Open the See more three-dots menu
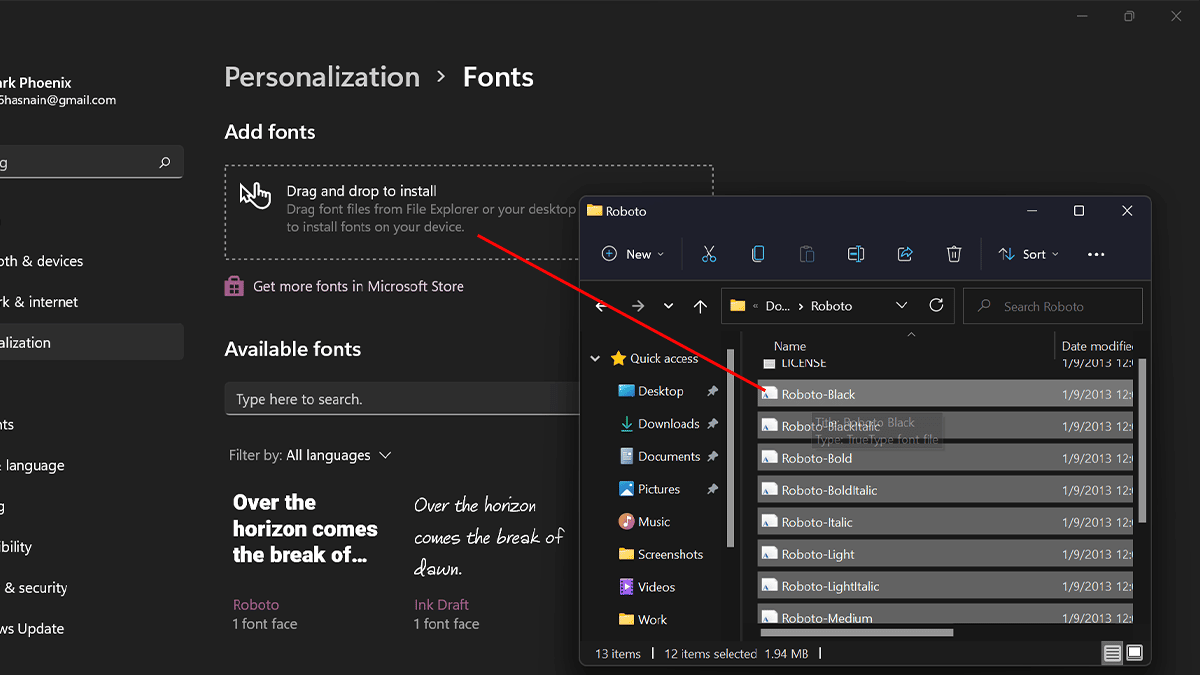The image size is (1200, 675). pos(1096,254)
